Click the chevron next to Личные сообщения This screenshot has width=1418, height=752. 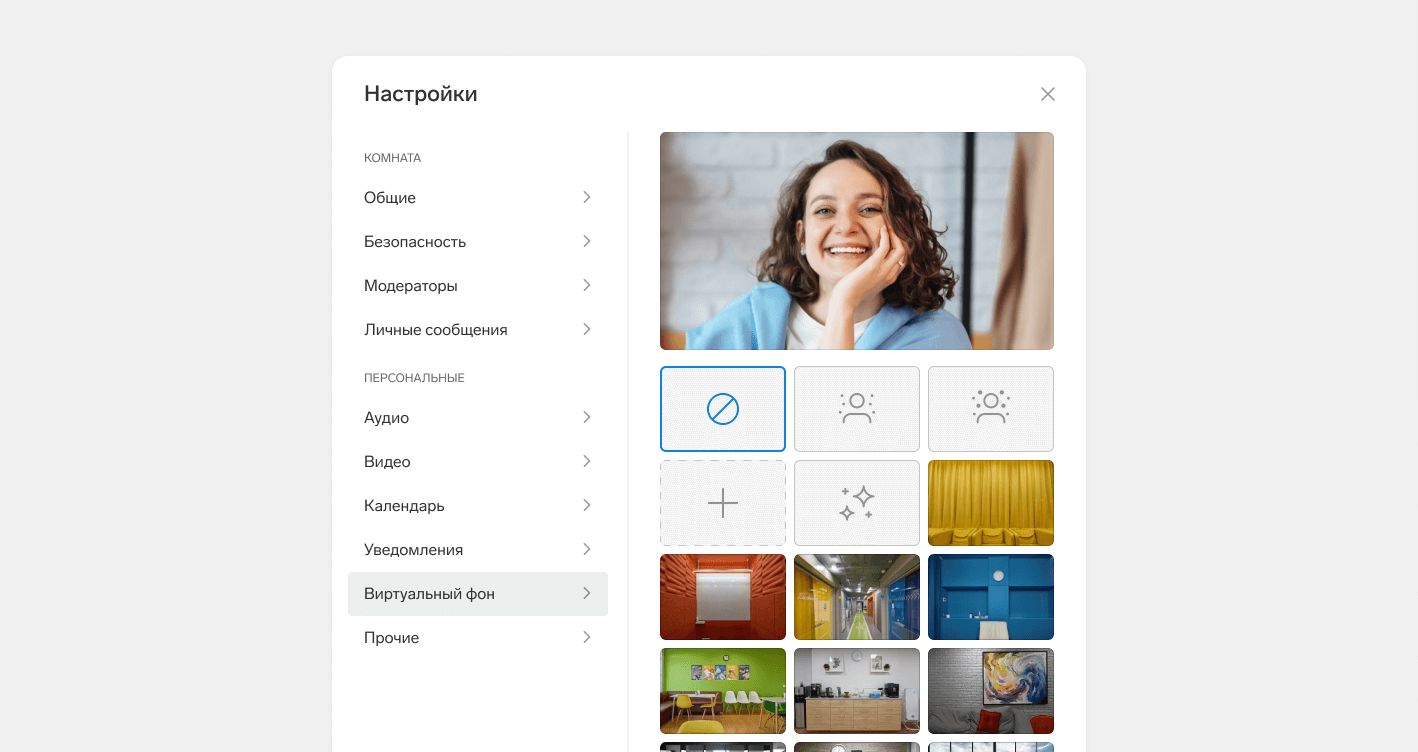click(x=587, y=329)
